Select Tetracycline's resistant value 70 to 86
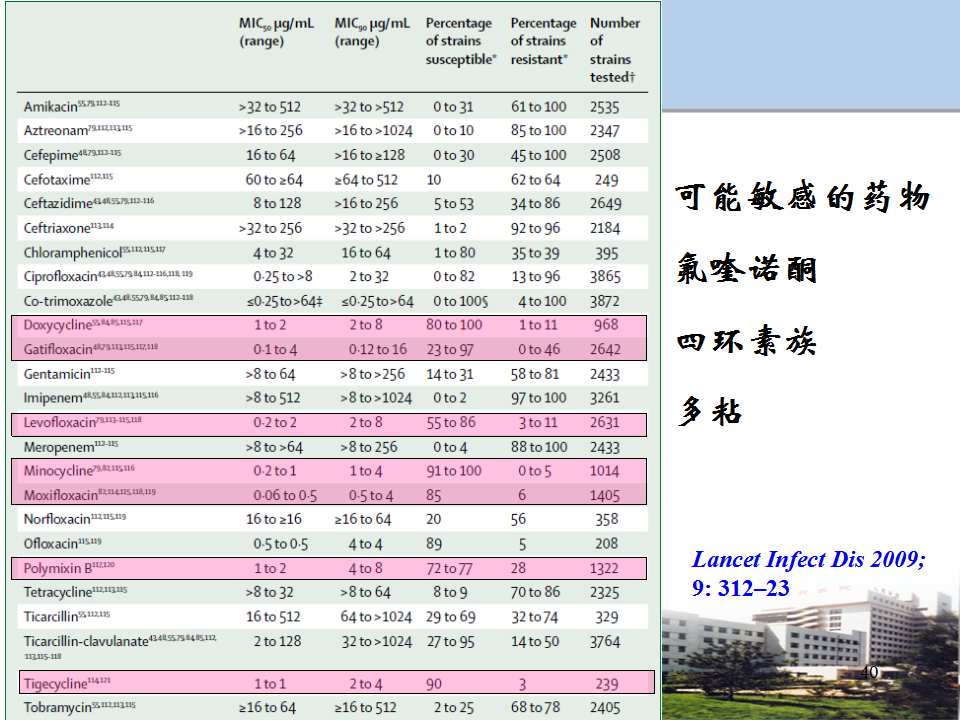The width and height of the screenshot is (960, 720). 535,592
